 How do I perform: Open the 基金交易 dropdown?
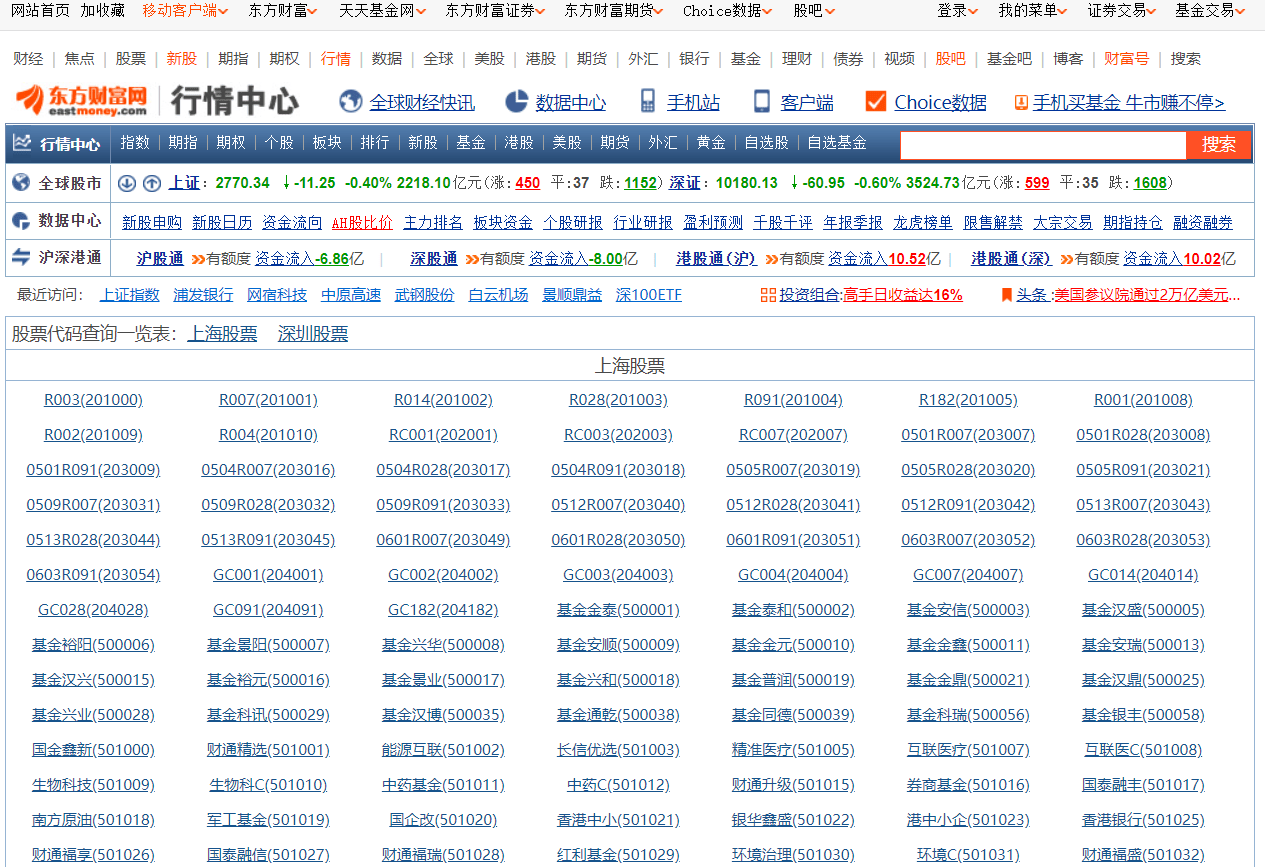1211,11
